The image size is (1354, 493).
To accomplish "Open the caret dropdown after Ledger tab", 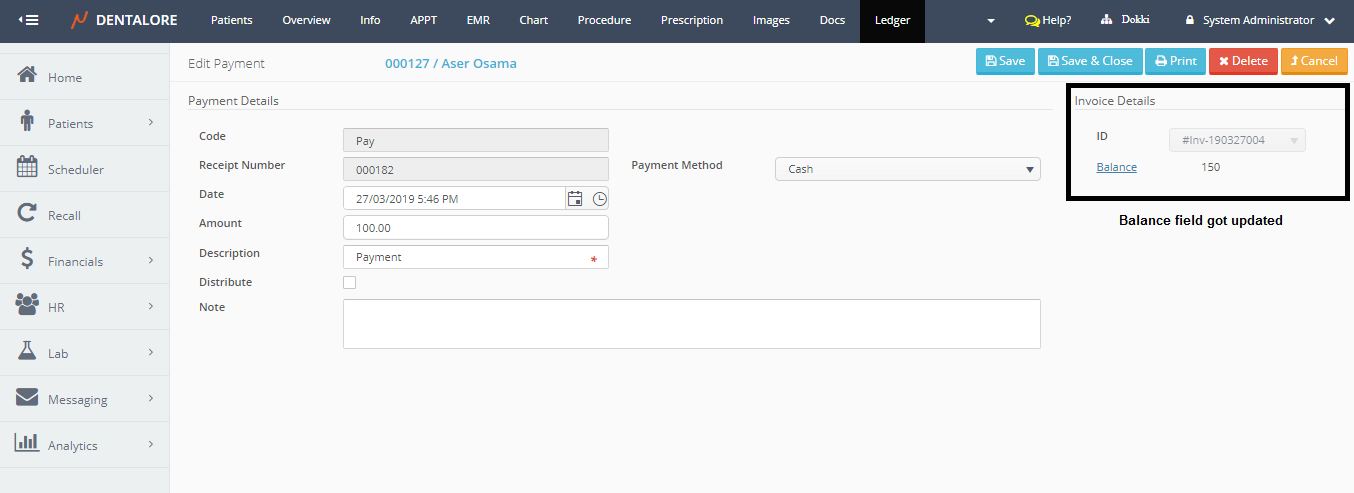I will point(990,21).
